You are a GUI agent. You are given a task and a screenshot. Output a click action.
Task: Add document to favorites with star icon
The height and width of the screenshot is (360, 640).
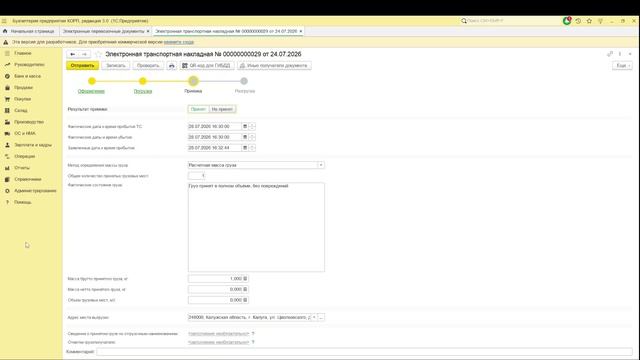click(98, 54)
